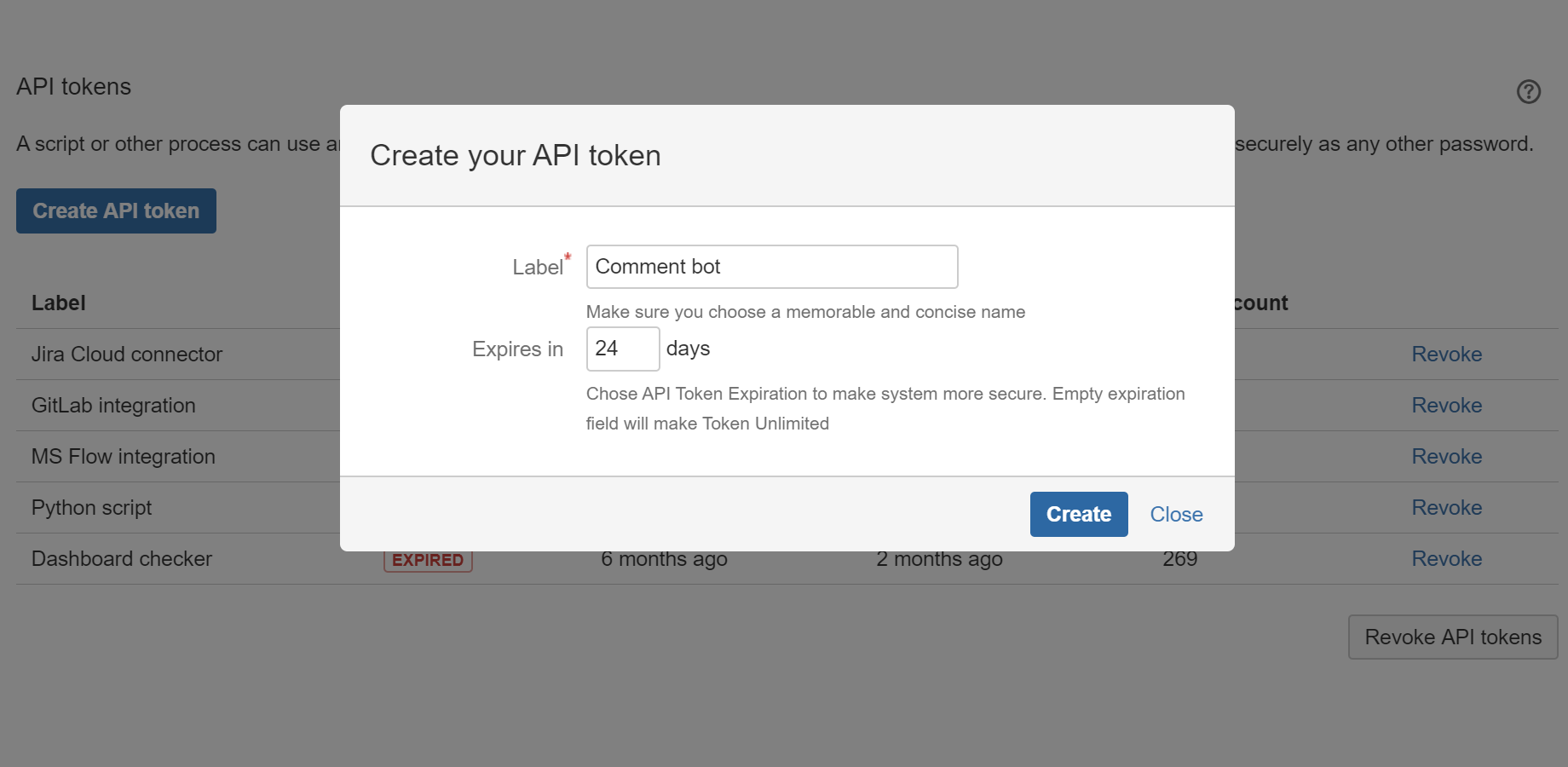Revoke the GitLab integration token
Screen dimensions: 1568x767
click(1446, 405)
